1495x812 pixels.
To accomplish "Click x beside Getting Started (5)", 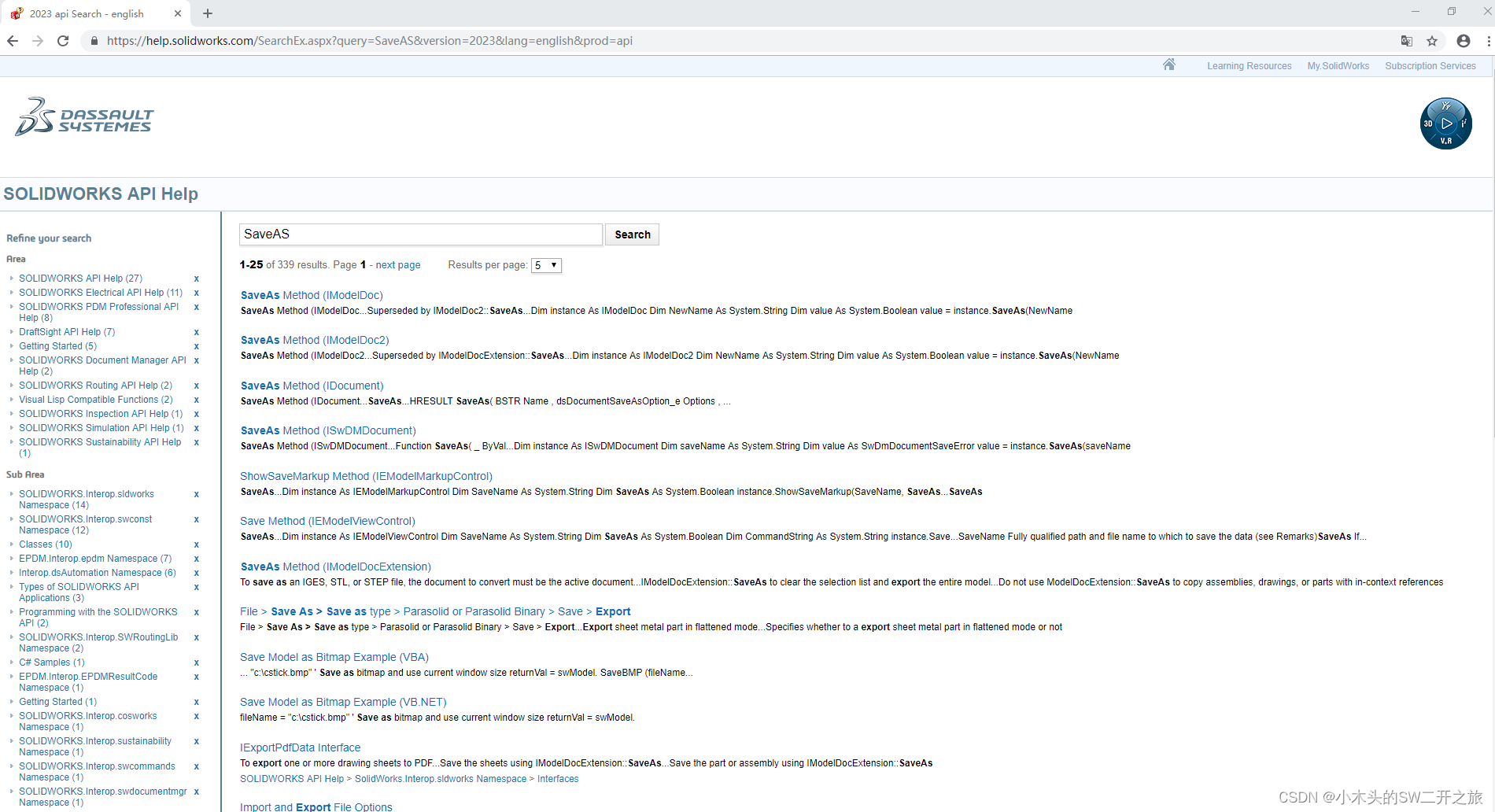I will tap(197, 346).
